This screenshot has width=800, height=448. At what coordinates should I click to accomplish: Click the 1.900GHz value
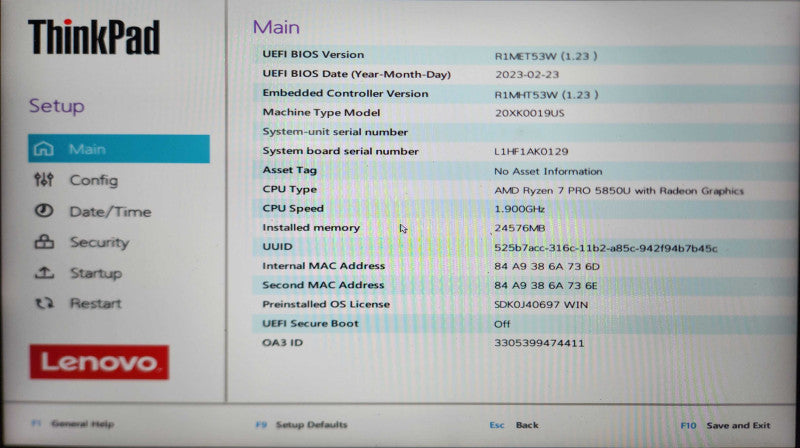pos(519,209)
